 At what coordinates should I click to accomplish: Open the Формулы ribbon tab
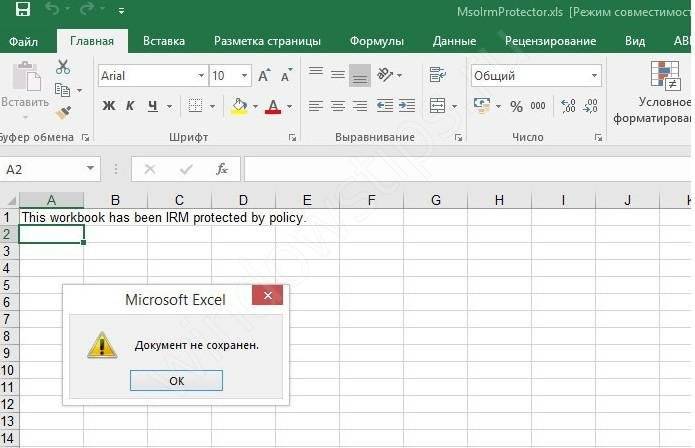coord(376,41)
